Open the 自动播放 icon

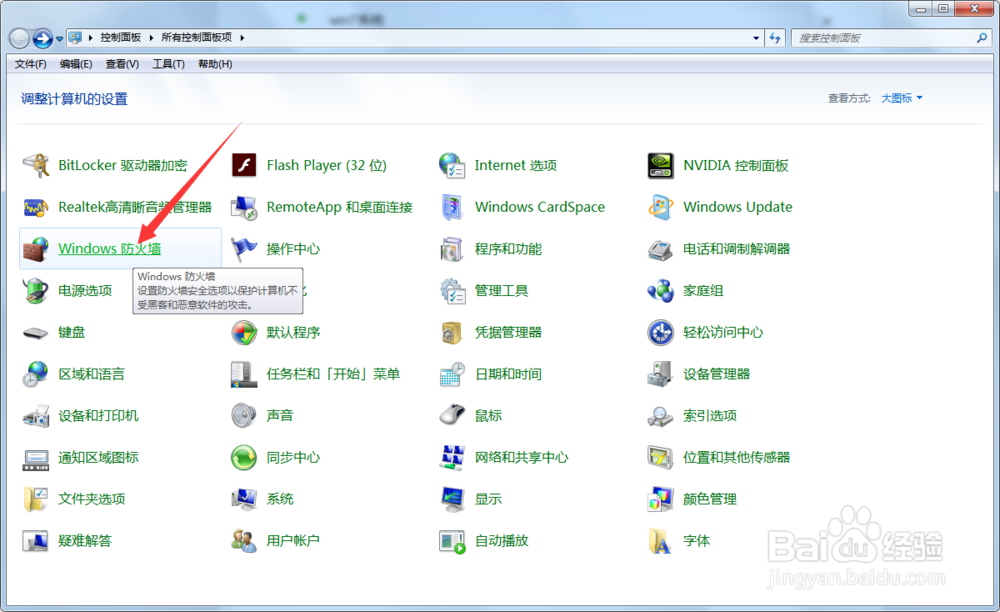click(x=452, y=541)
